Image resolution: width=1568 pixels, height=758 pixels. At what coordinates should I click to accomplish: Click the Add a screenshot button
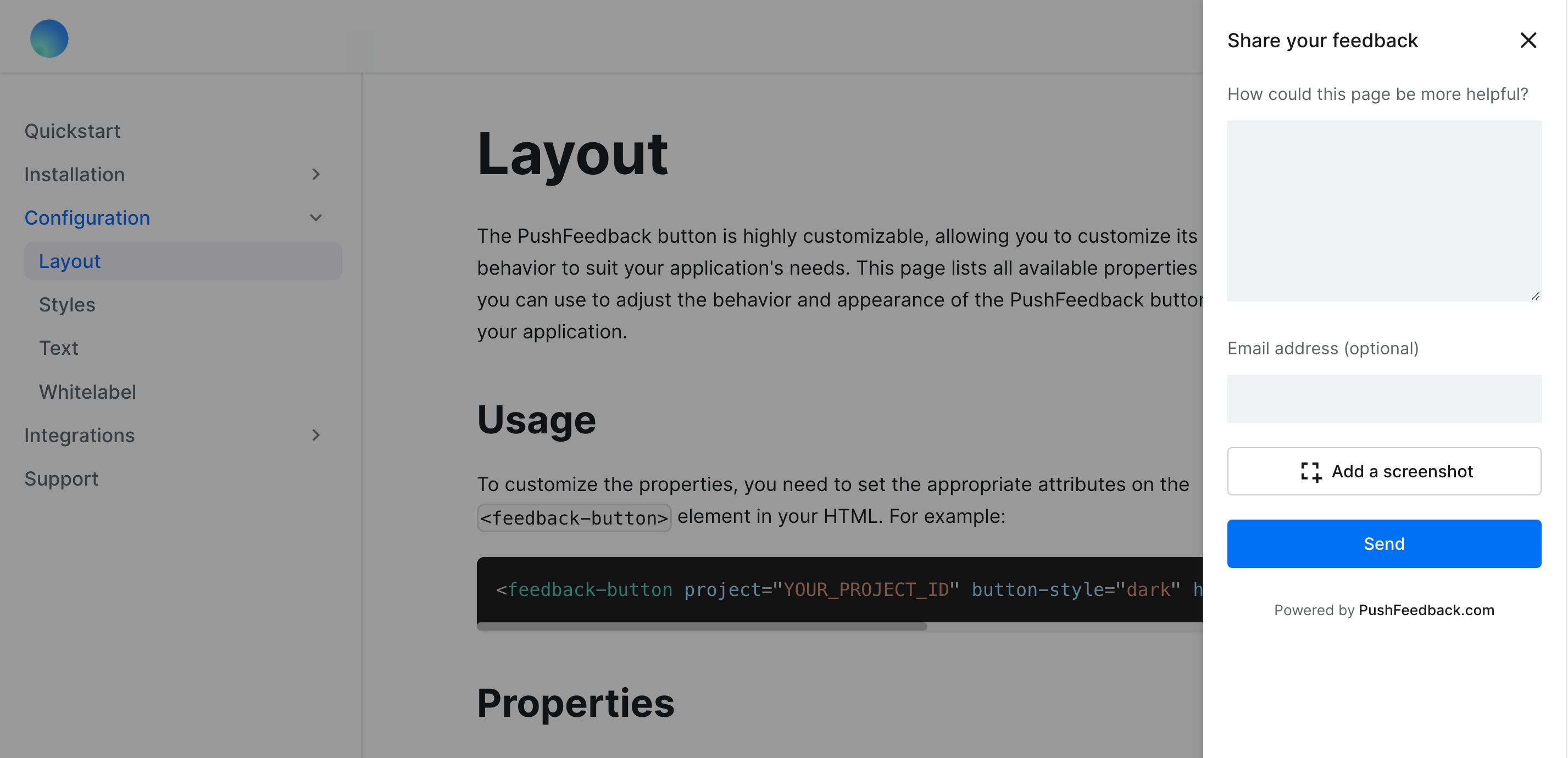tap(1383, 471)
